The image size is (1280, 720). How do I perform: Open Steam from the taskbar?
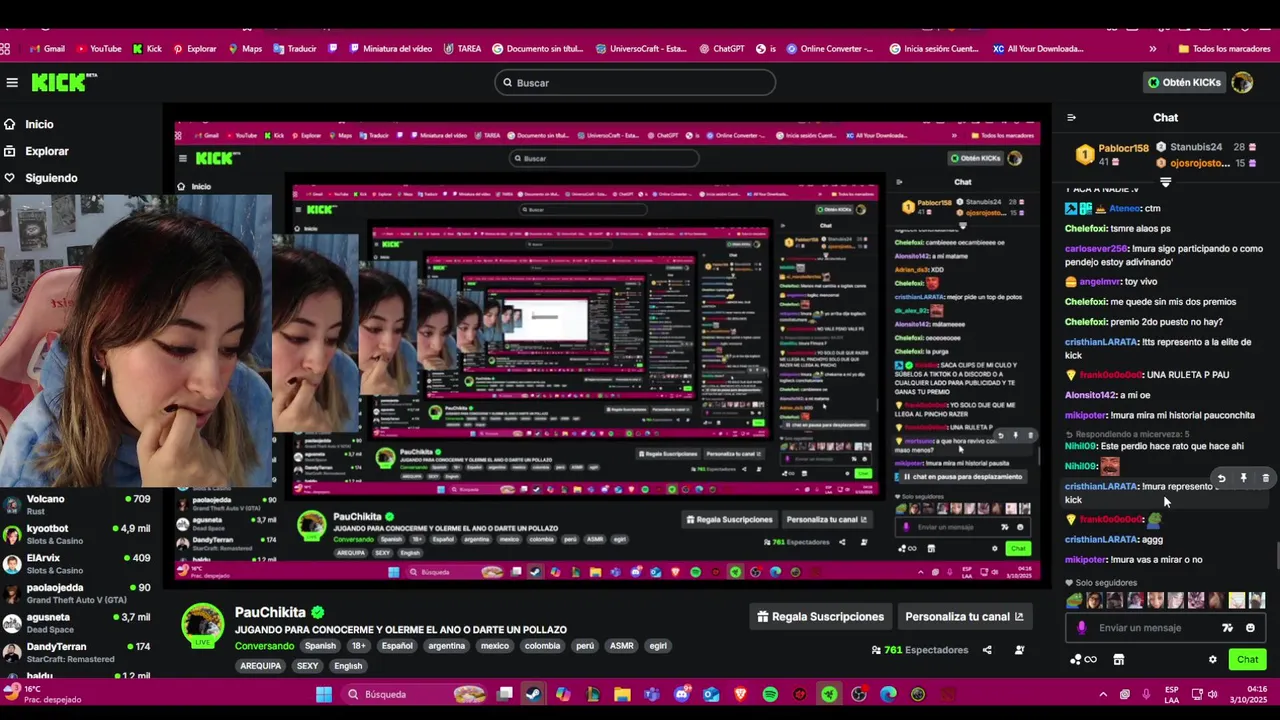534,694
